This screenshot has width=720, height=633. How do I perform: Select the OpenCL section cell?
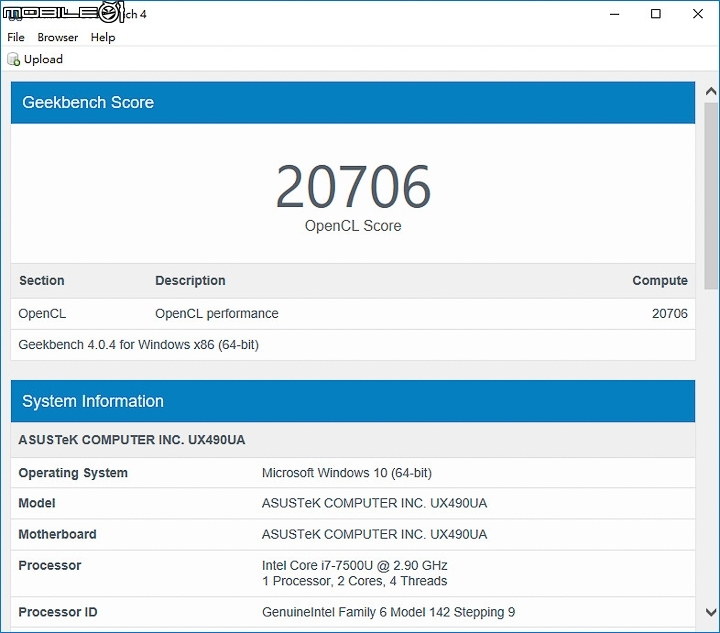pos(42,314)
